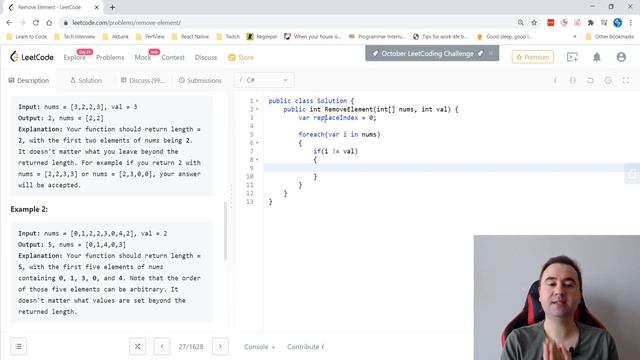Open the user profile avatar menu
Screen dimensions: 640x360
pyautogui.click(x=621, y=57)
